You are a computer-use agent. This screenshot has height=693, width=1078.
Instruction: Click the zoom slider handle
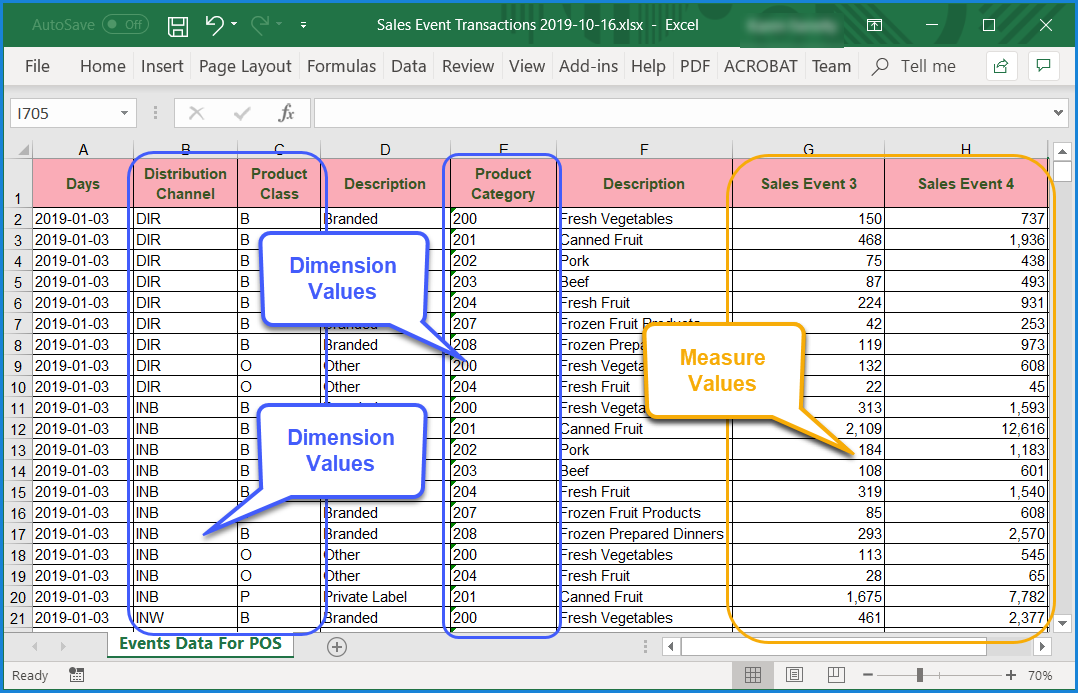(x=919, y=675)
